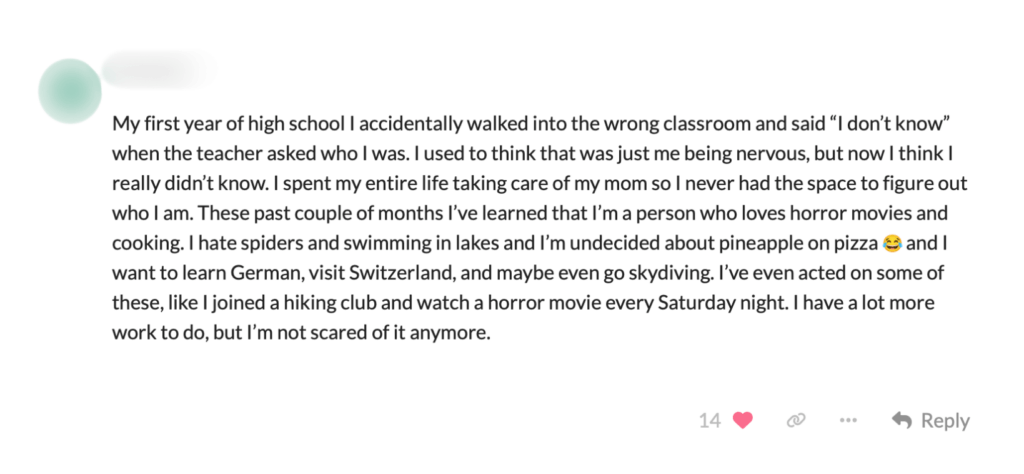Open the three-dot more options menu
The image size is (1024, 474).
(x=848, y=421)
